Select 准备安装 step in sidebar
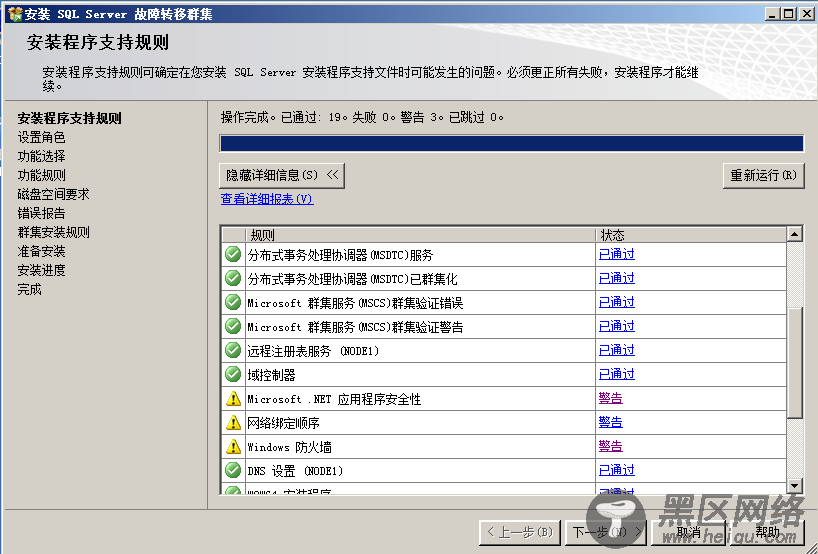 pos(41,251)
